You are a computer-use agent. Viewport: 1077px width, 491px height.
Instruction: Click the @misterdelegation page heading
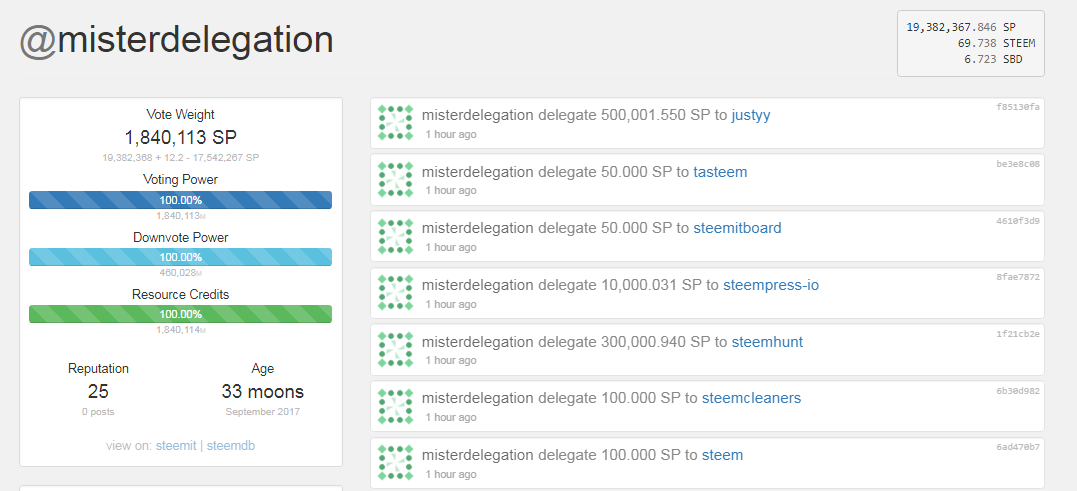177,41
